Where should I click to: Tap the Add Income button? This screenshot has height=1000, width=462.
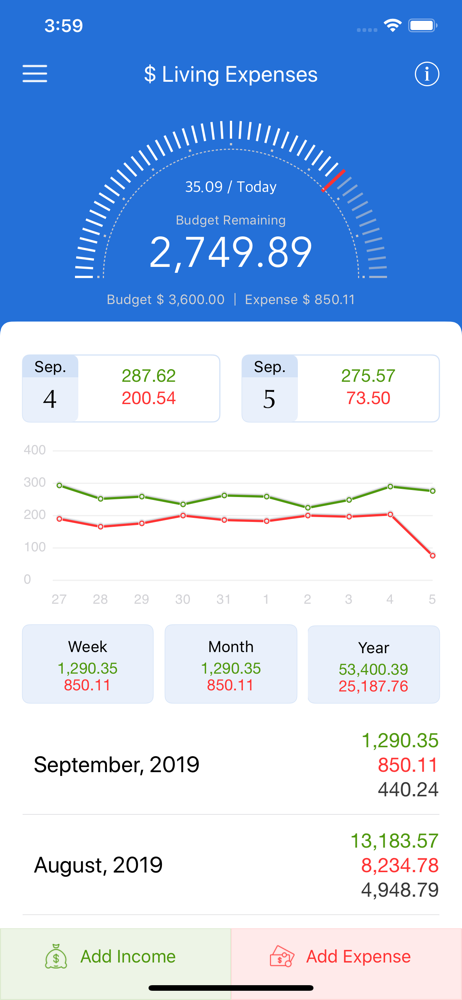pos(116,957)
